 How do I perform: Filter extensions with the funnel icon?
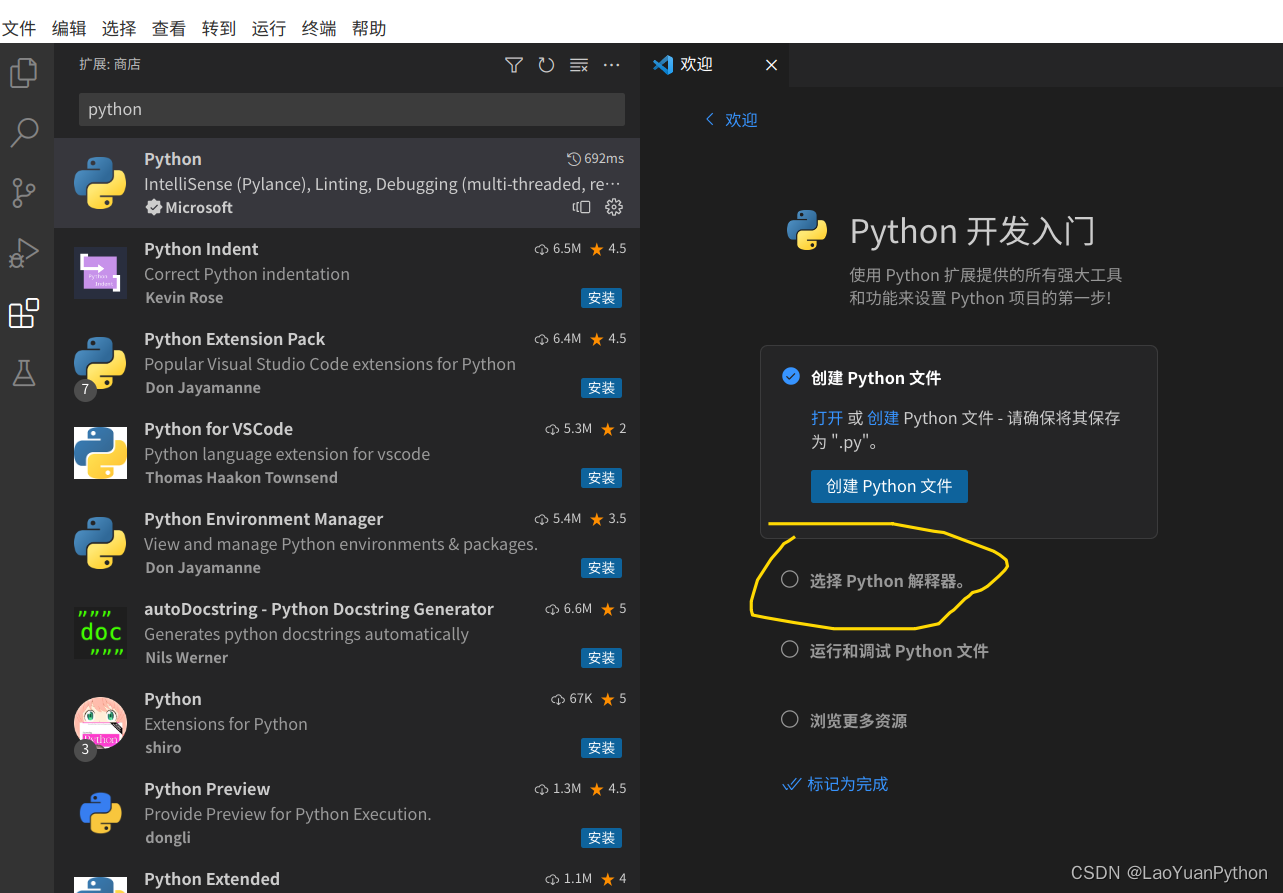[514, 65]
